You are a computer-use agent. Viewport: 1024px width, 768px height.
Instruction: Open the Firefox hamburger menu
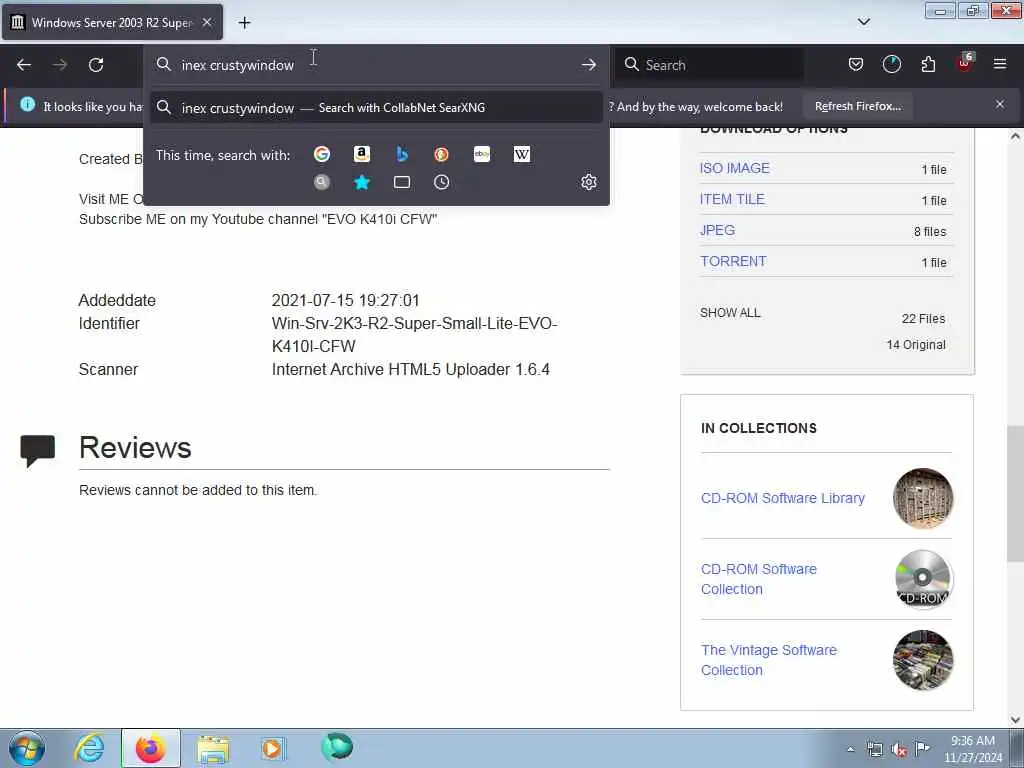point(1000,64)
